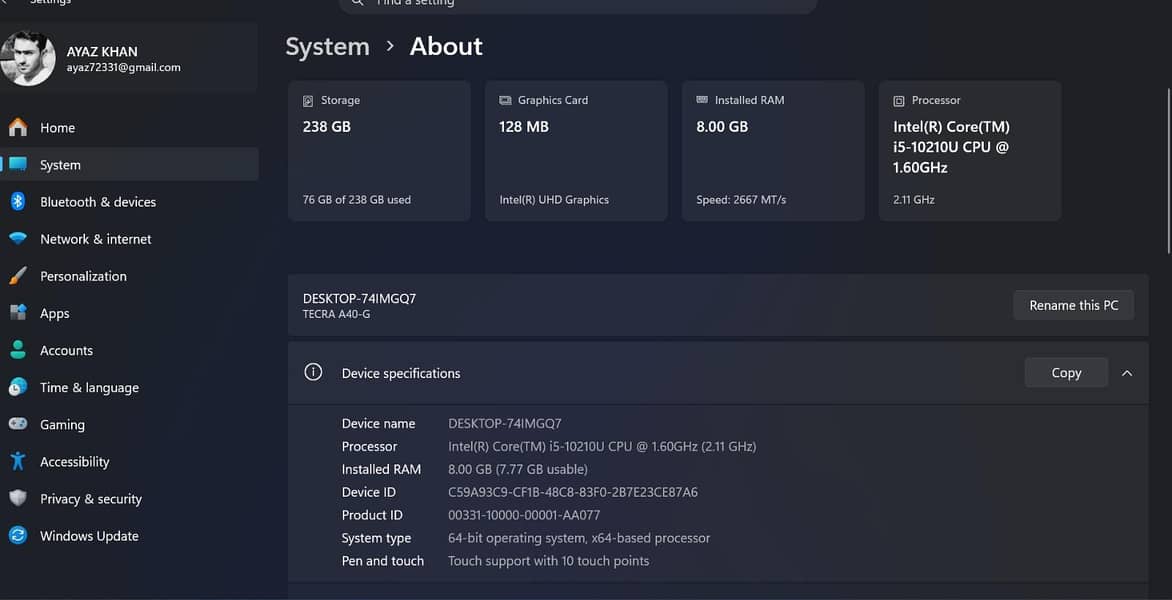Click the account email ayaz72331@gmail.com

[123, 67]
